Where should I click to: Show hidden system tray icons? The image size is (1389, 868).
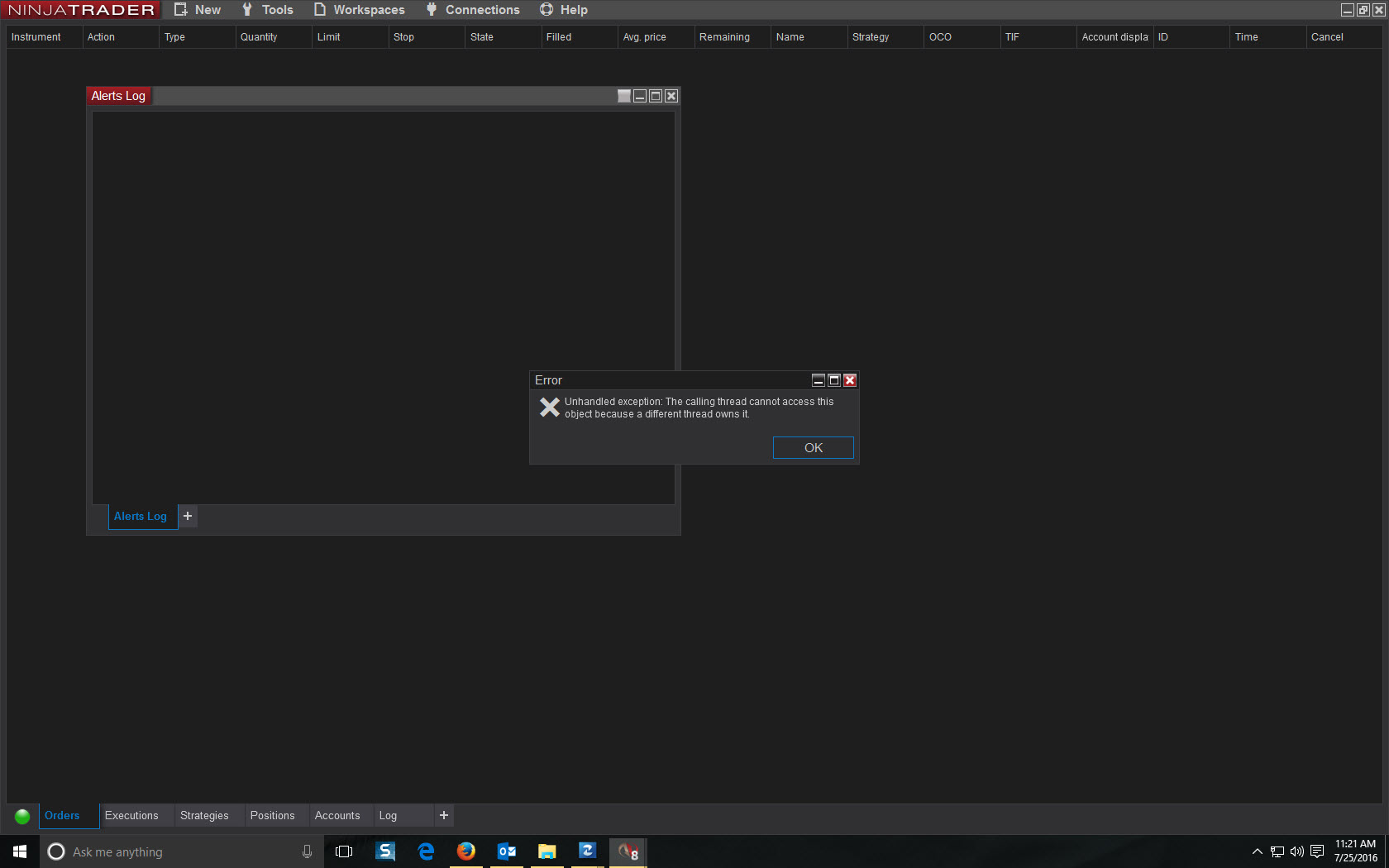click(x=1257, y=851)
